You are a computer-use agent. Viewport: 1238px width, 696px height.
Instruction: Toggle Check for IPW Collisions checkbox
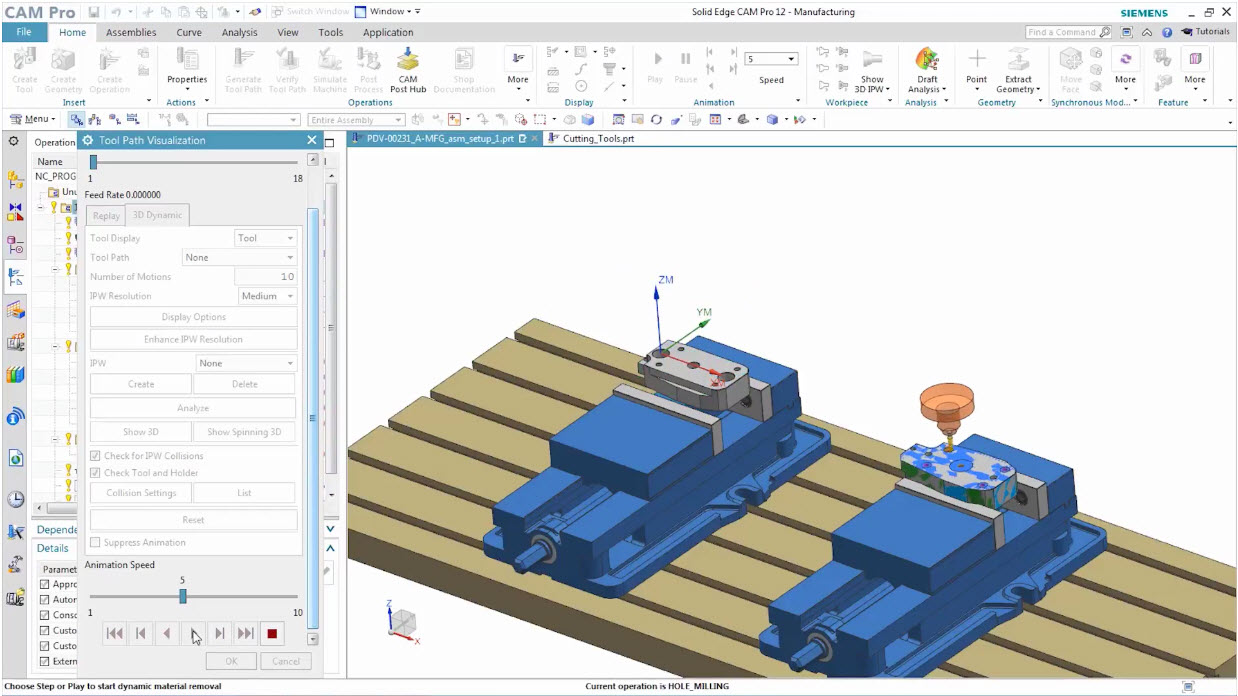(x=95, y=456)
